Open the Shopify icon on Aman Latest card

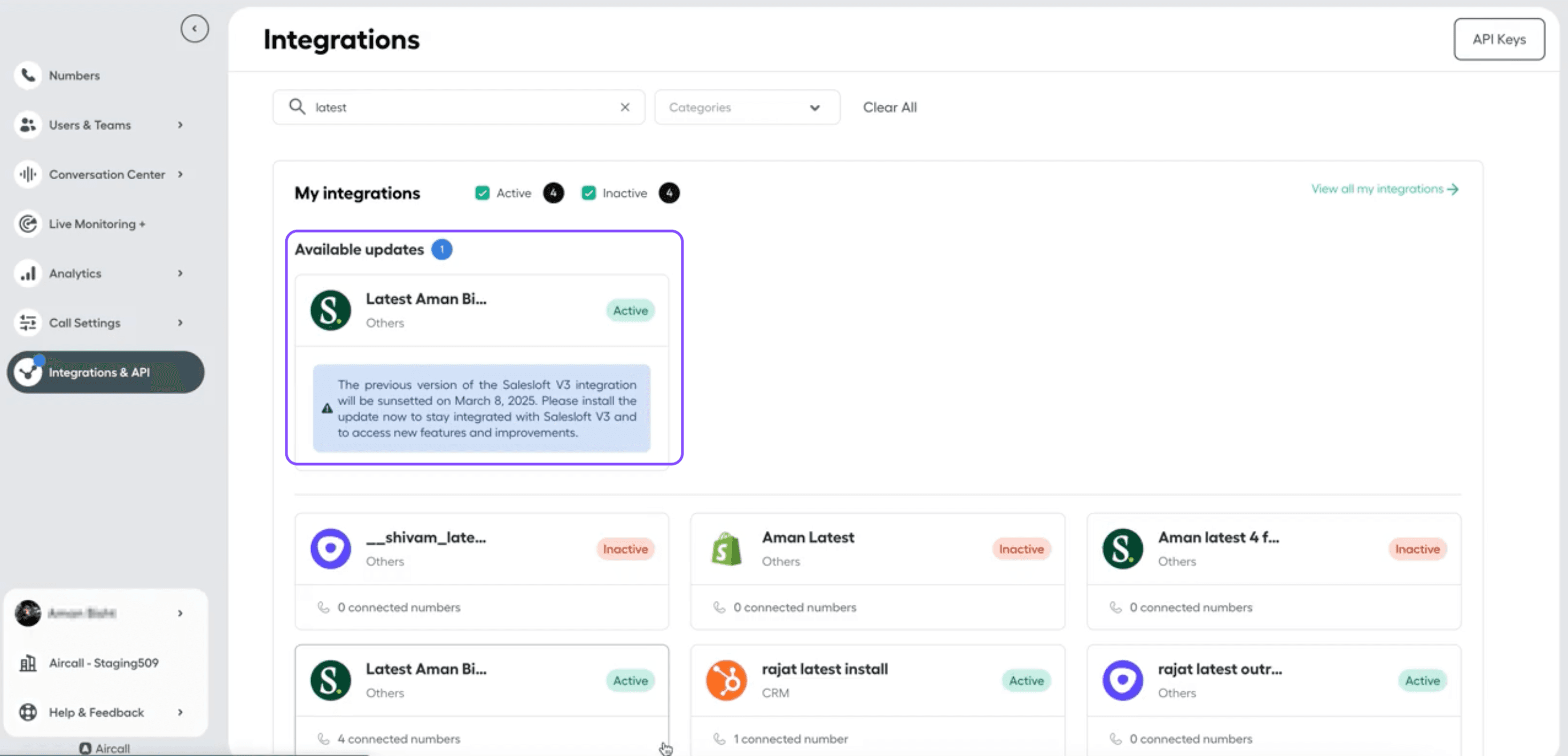click(x=726, y=548)
